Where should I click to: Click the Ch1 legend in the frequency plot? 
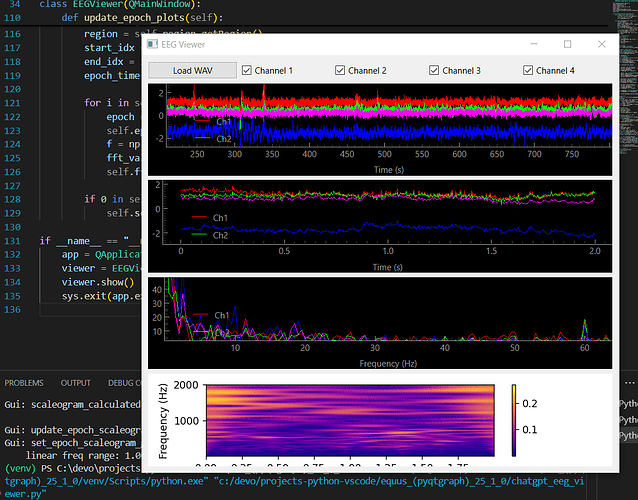pyautogui.click(x=211, y=315)
